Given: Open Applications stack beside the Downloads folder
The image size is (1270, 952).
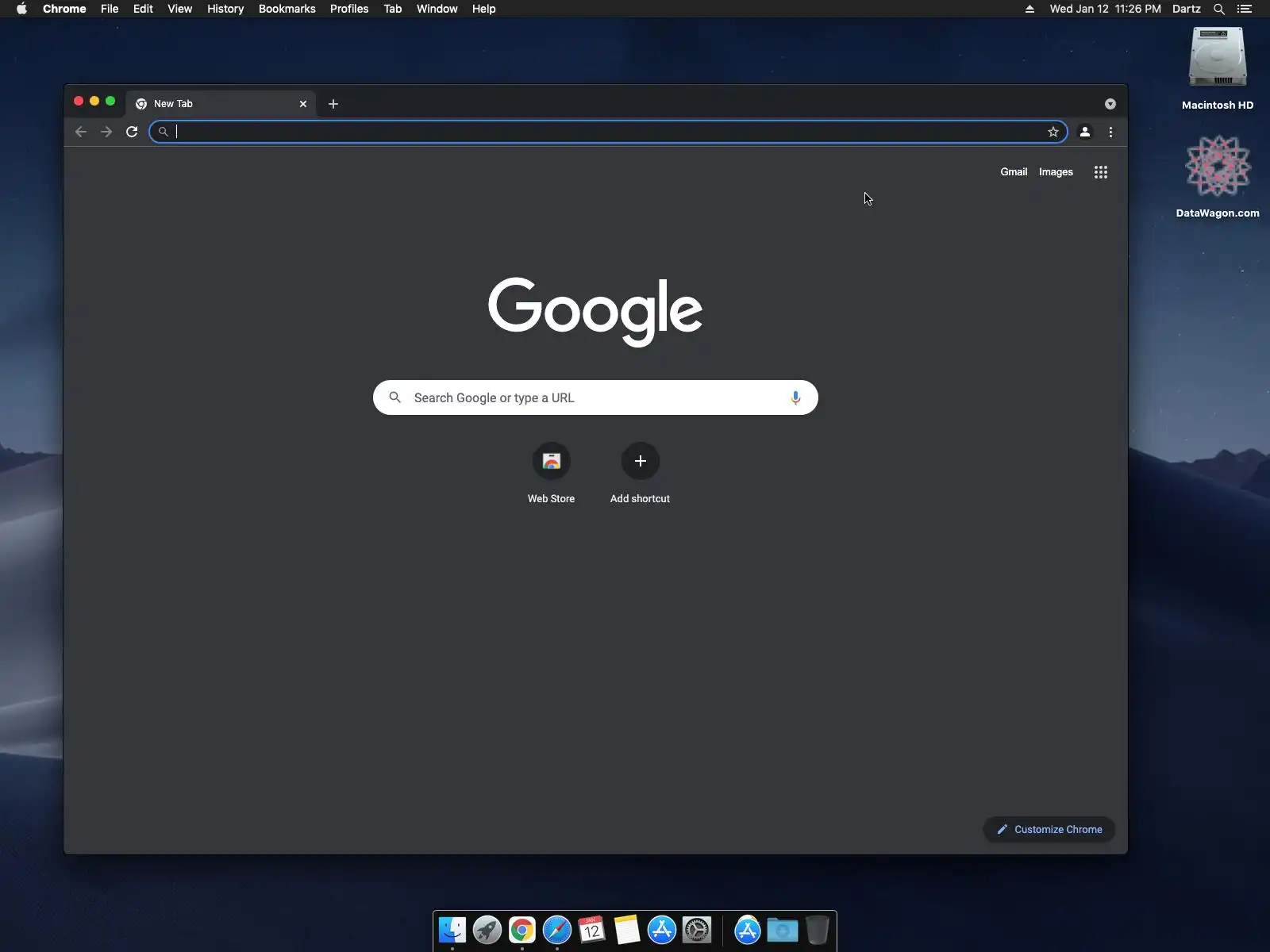Looking at the screenshot, I should (748, 930).
